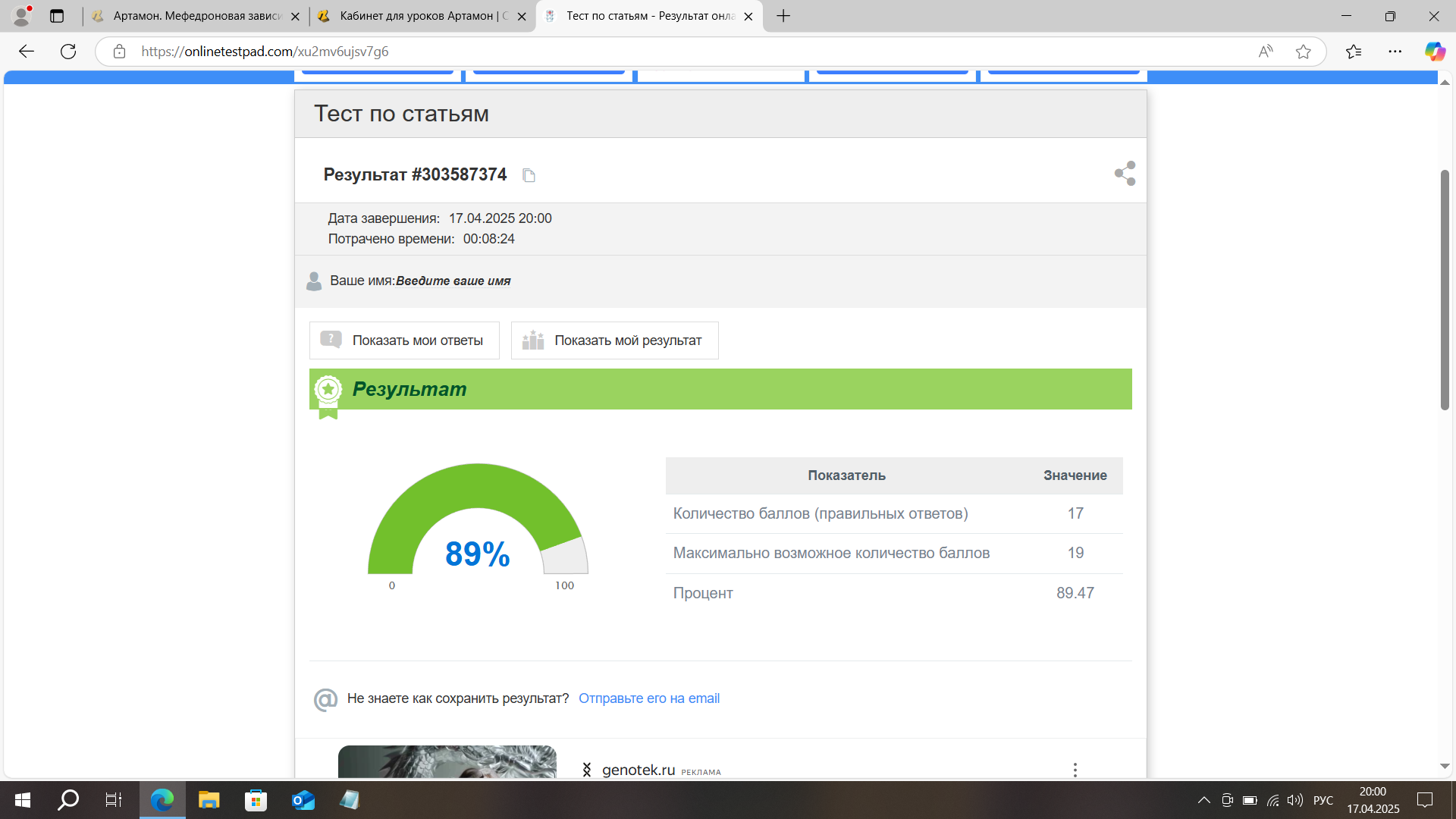Click the Показать мои ответы button
1456x819 pixels.
tap(404, 340)
